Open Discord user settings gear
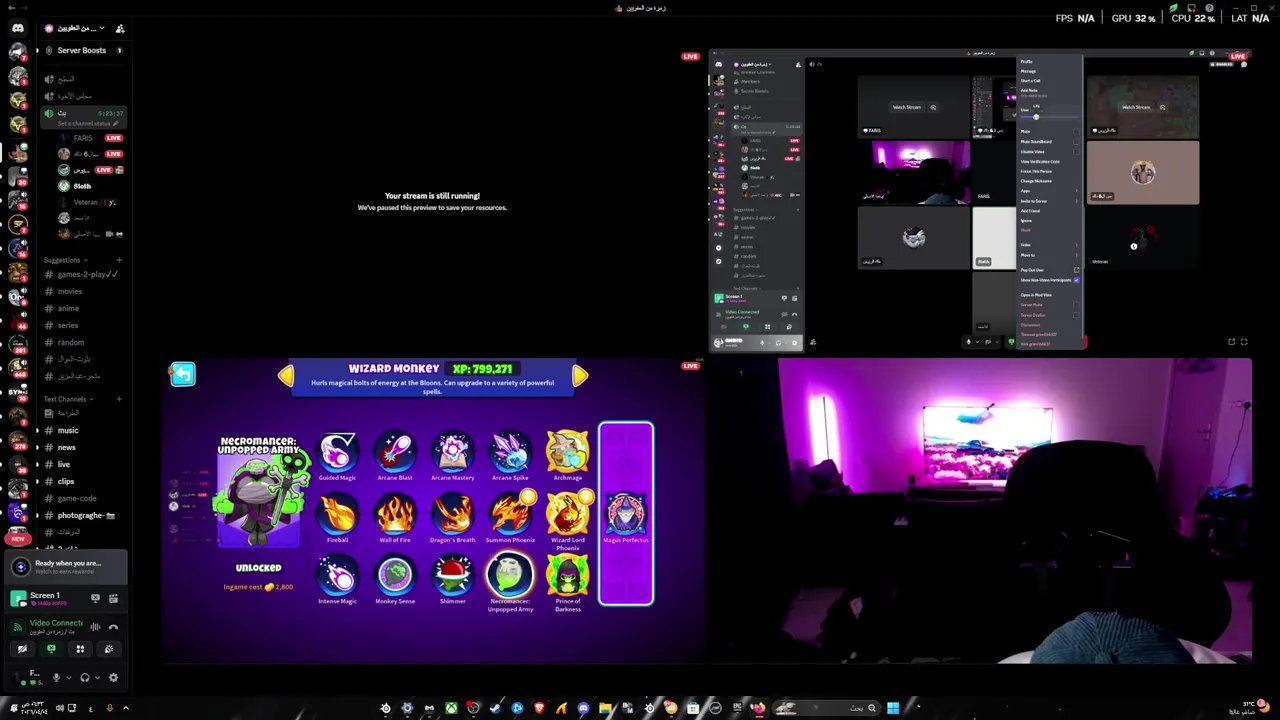Screen dimensions: 1280x720 pos(113,677)
